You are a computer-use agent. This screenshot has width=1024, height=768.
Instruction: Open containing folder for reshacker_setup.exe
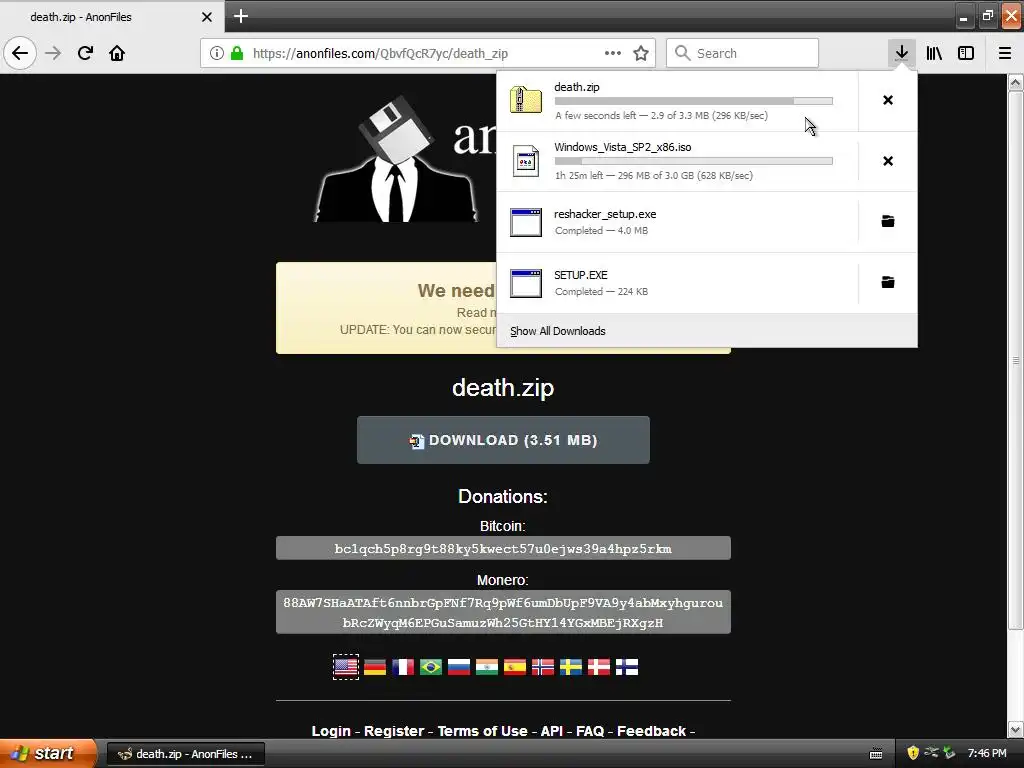[888, 221]
